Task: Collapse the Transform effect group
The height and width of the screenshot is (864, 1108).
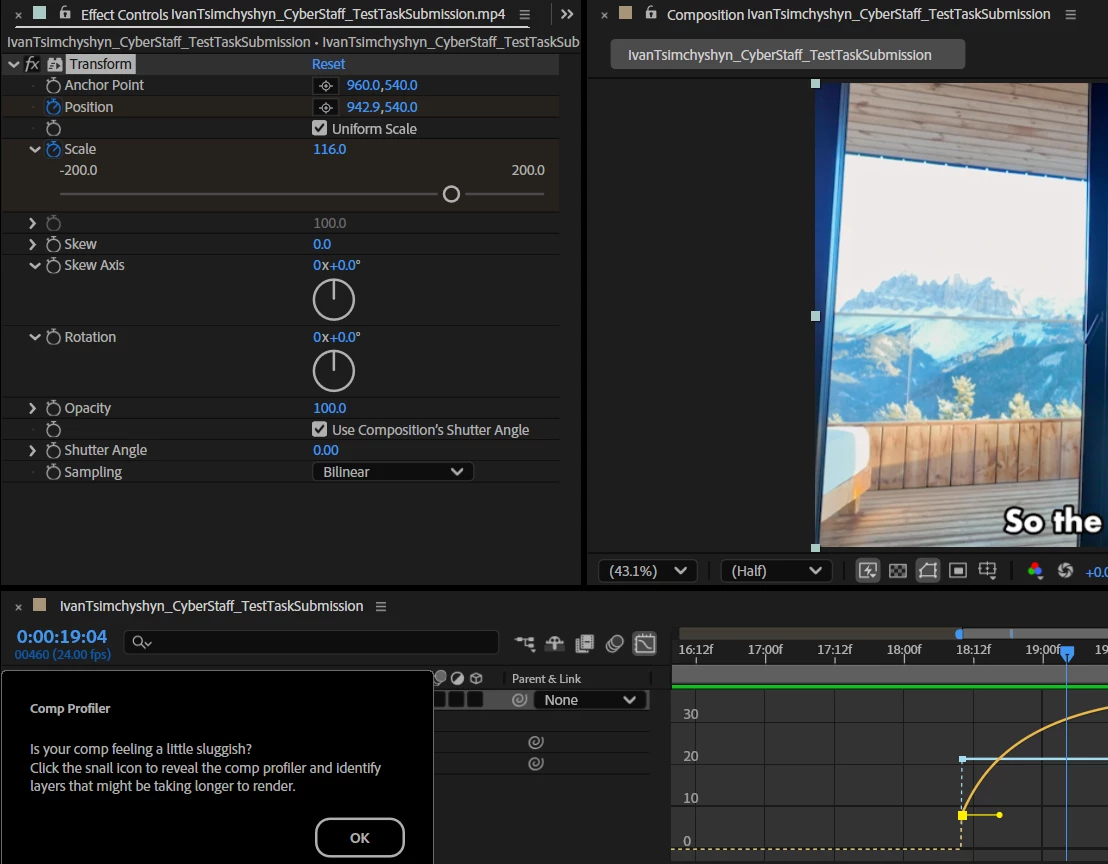Action: coord(13,64)
